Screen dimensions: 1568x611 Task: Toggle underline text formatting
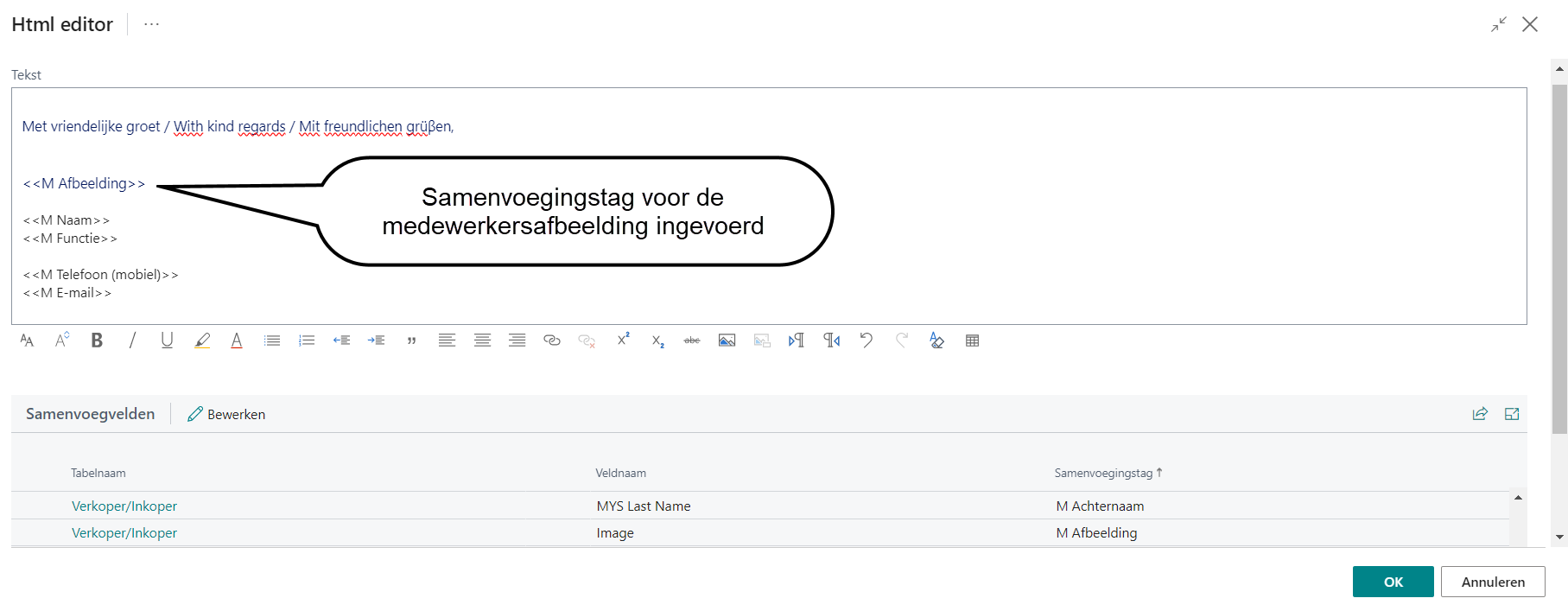click(x=167, y=341)
